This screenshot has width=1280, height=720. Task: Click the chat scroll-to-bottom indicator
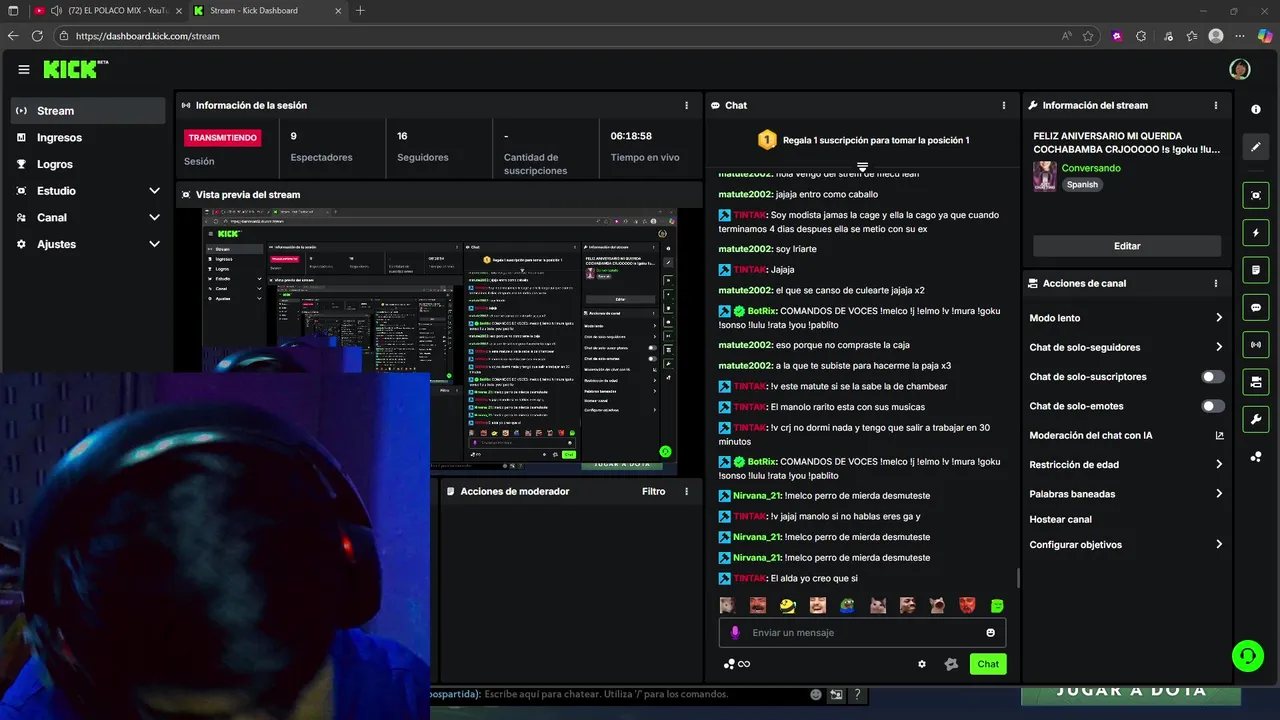(862, 167)
